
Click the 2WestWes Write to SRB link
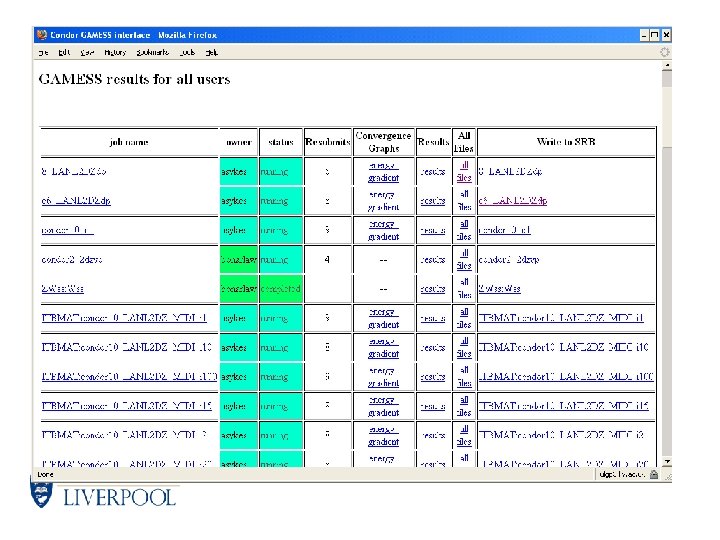click(x=500, y=289)
